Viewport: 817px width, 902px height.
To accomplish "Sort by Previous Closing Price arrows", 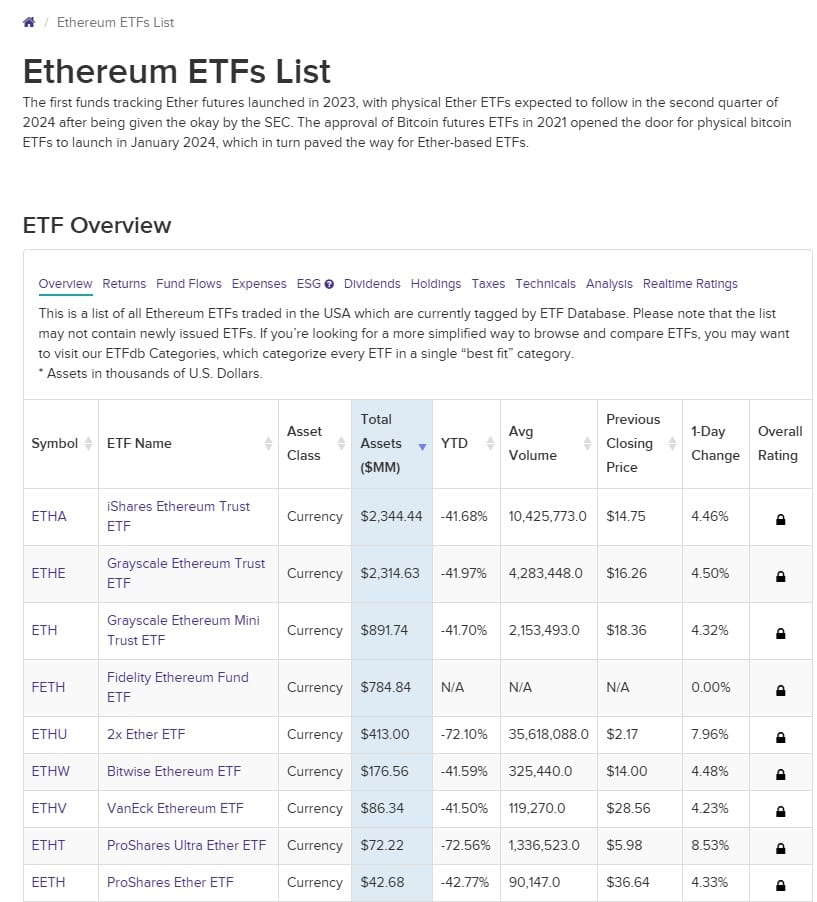I will [672, 444].
